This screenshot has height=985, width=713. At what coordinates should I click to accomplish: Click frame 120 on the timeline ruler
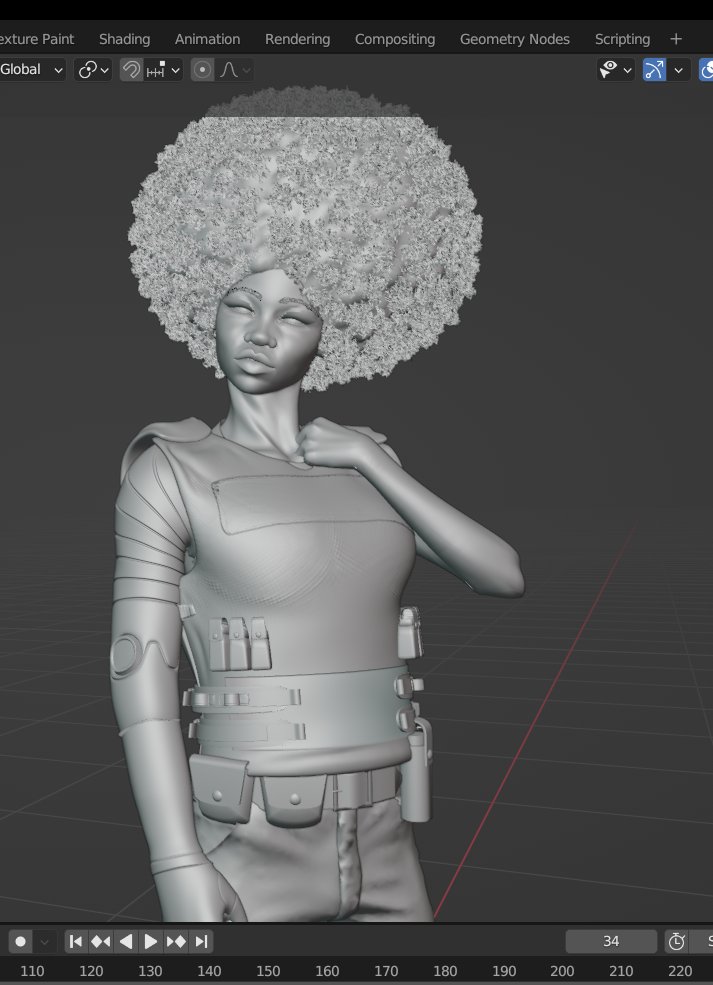[91, 971]
